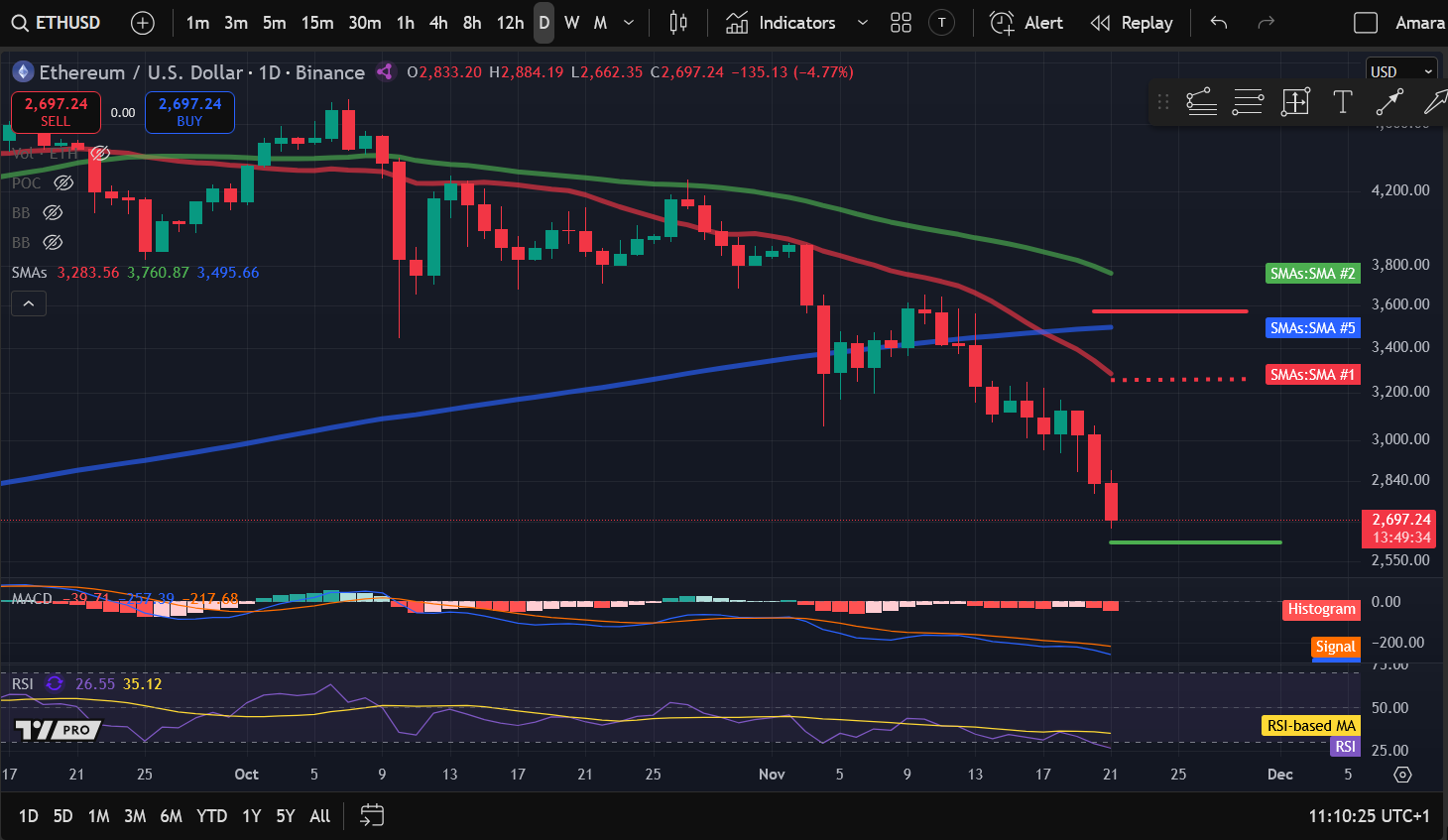Screen dimensions: 1448x840
Task: Select the multi-chart layout grid icon
Action: tap(901, 22)
